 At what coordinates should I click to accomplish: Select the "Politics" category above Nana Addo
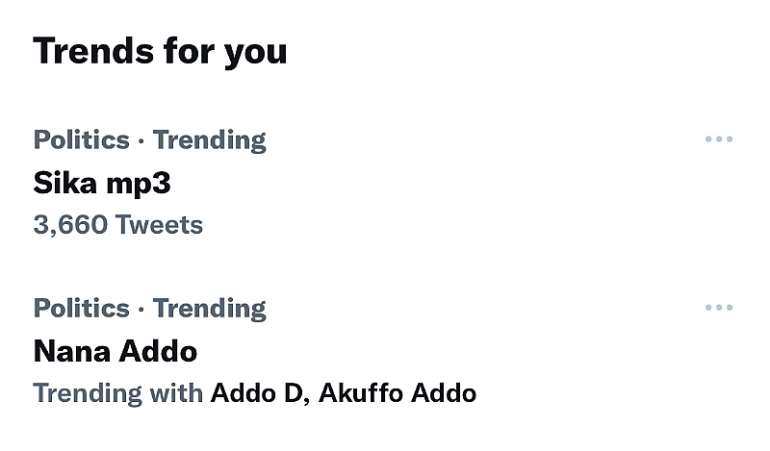(81, 307)
